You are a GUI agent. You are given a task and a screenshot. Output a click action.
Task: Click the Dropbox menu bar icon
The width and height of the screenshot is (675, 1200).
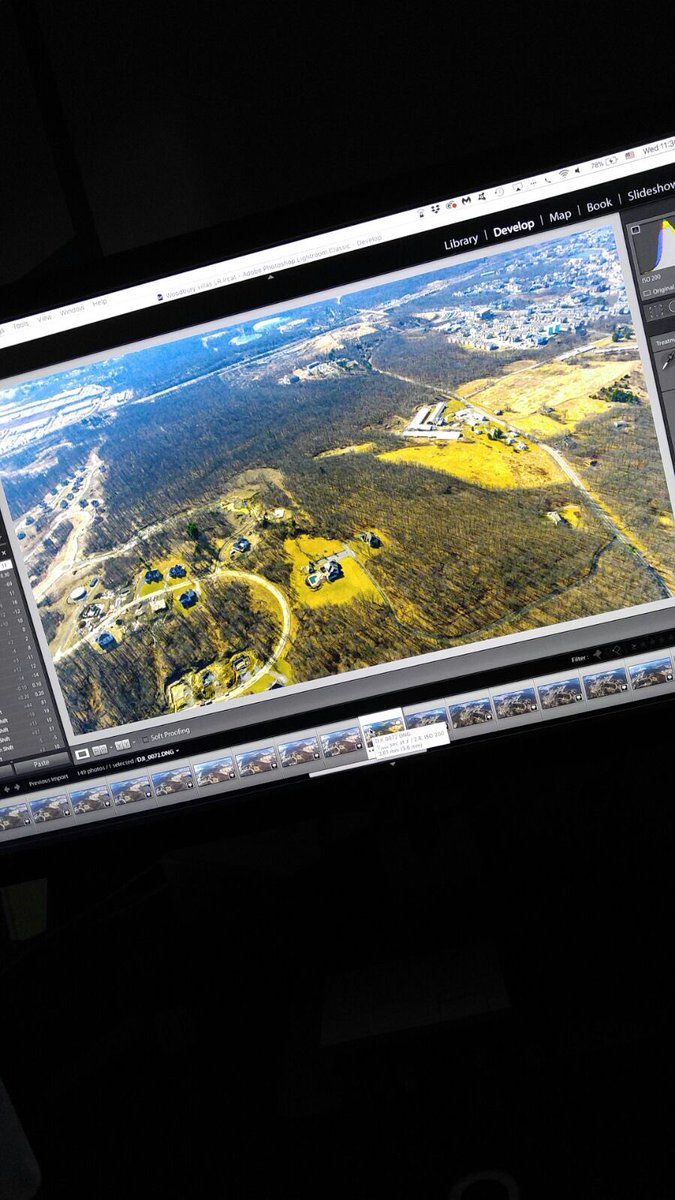436,209
